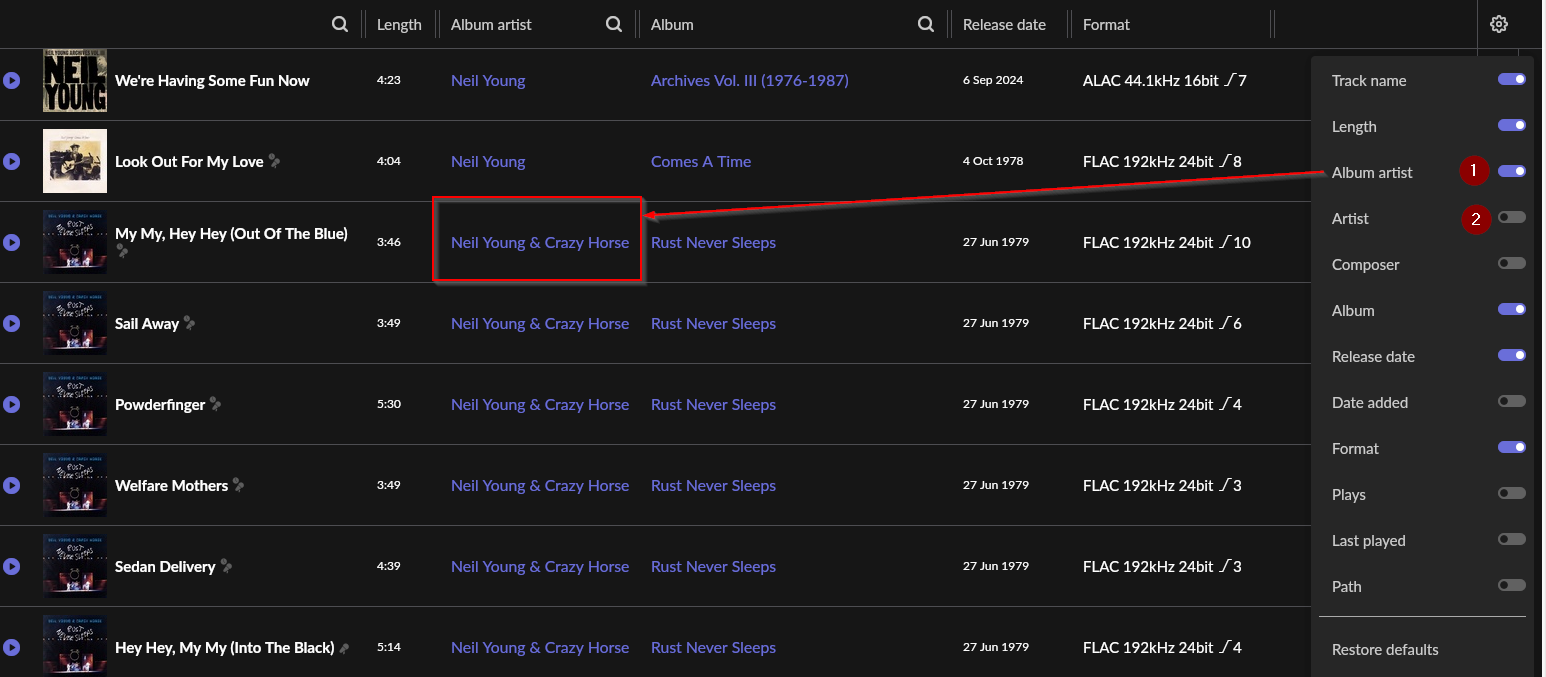
Task: Open the album artist link for My My, Hey Hey
Action: coord(540,243)
